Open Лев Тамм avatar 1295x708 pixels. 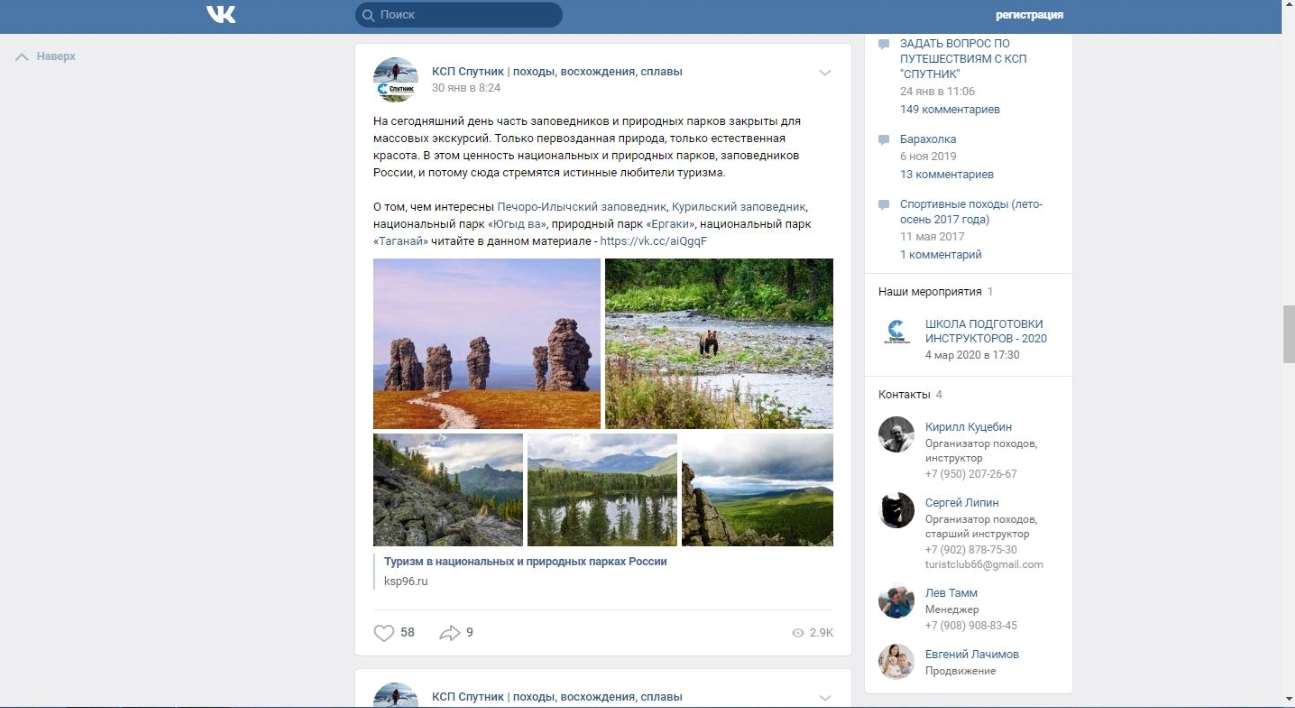[896, 601]
